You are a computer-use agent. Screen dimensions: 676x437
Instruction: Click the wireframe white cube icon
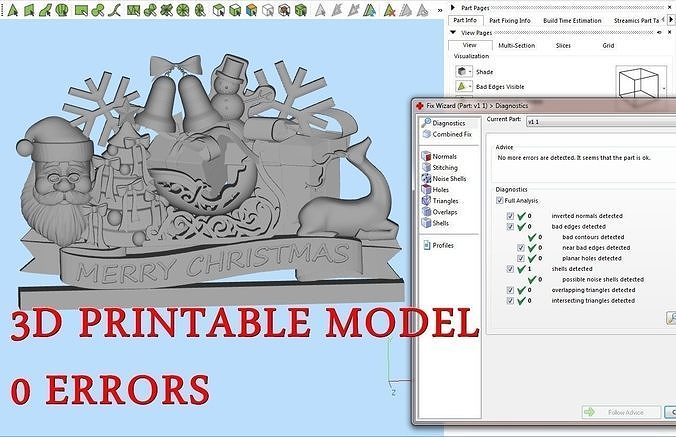click(x=268, y=9)
